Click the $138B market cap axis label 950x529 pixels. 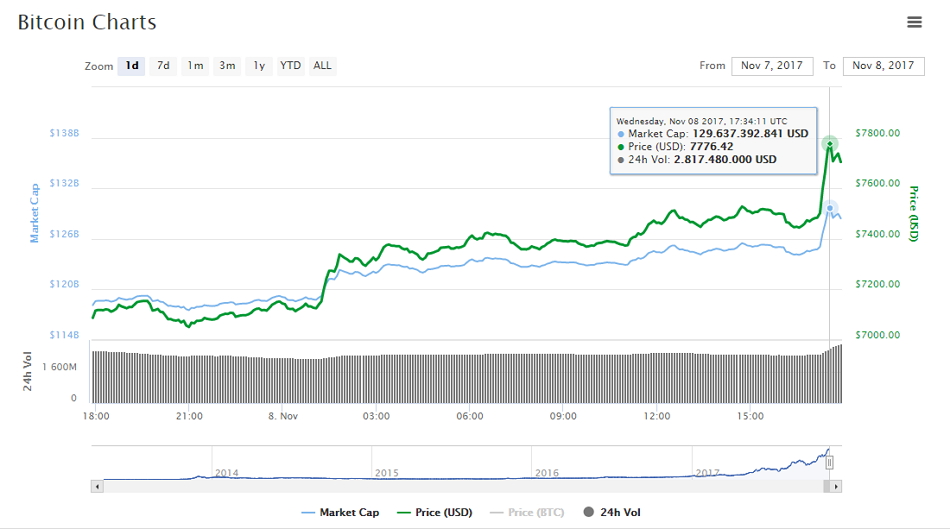(x=64, y=133)
